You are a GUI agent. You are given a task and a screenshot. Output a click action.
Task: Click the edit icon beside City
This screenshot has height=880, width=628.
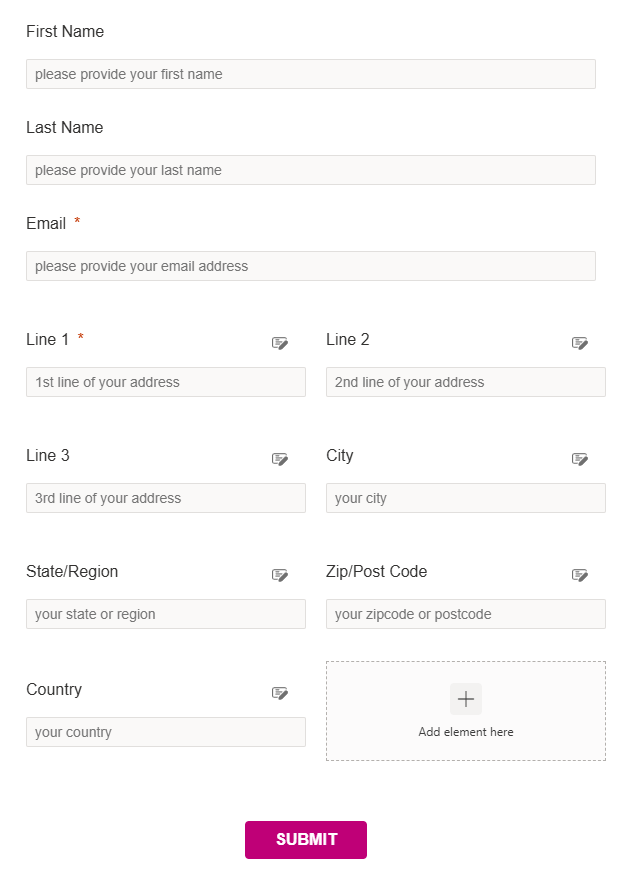pos(580,459)
